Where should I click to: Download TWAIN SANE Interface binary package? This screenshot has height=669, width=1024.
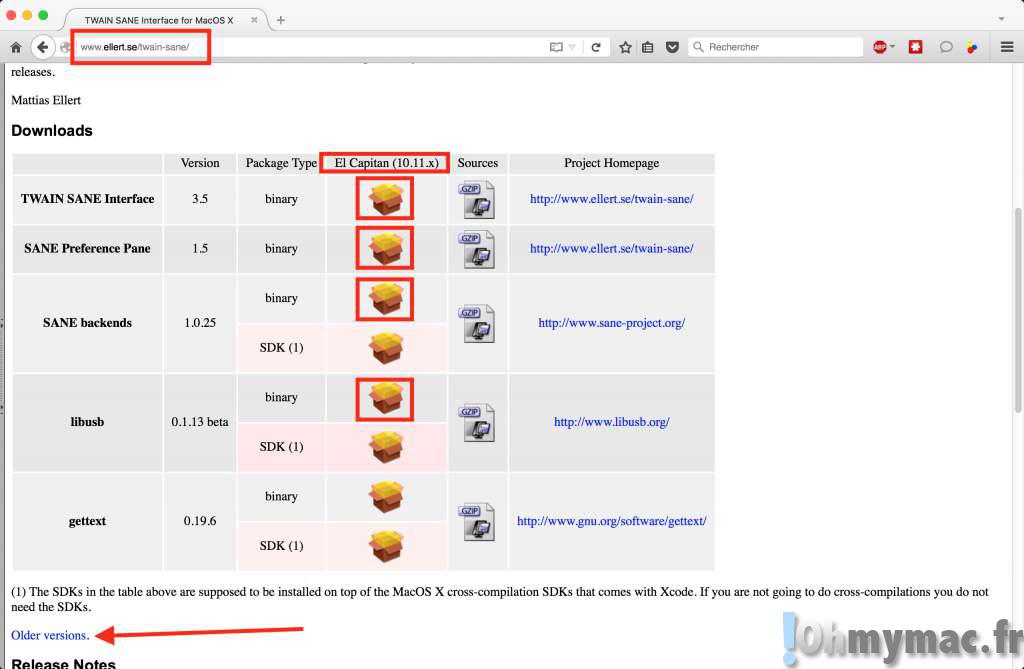click(385, 199)
